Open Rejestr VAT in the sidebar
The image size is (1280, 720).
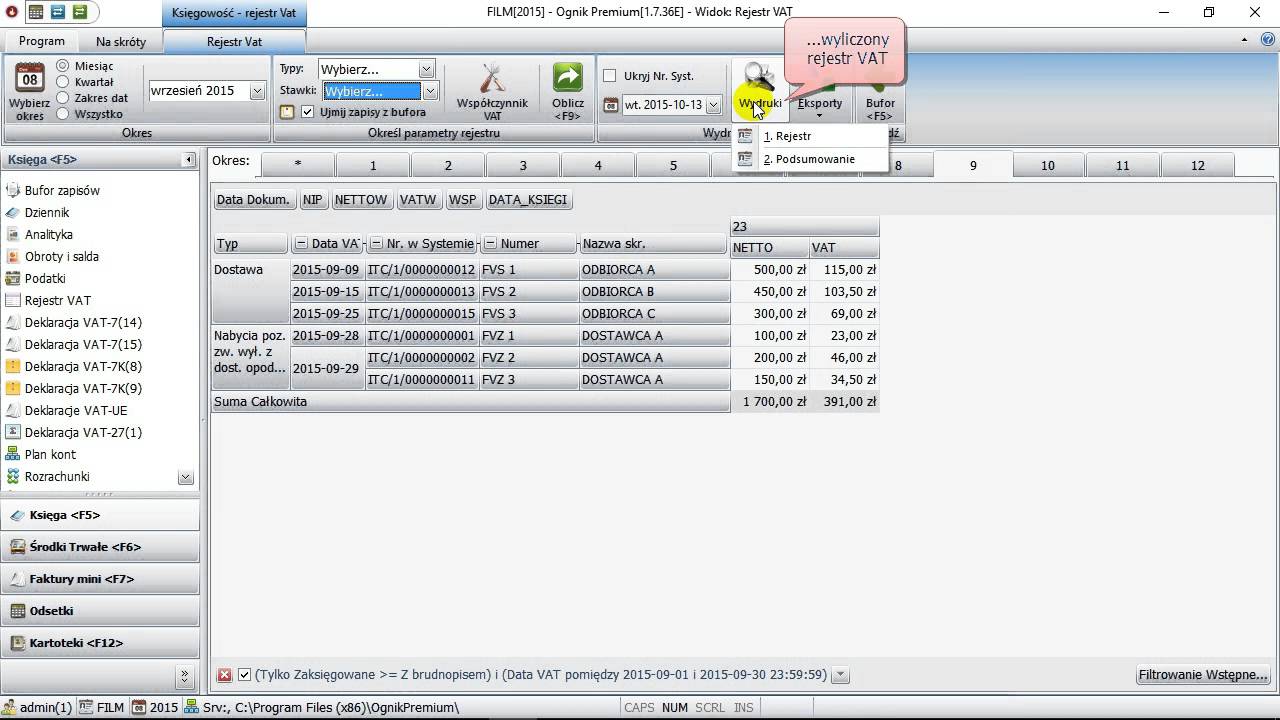58,300
